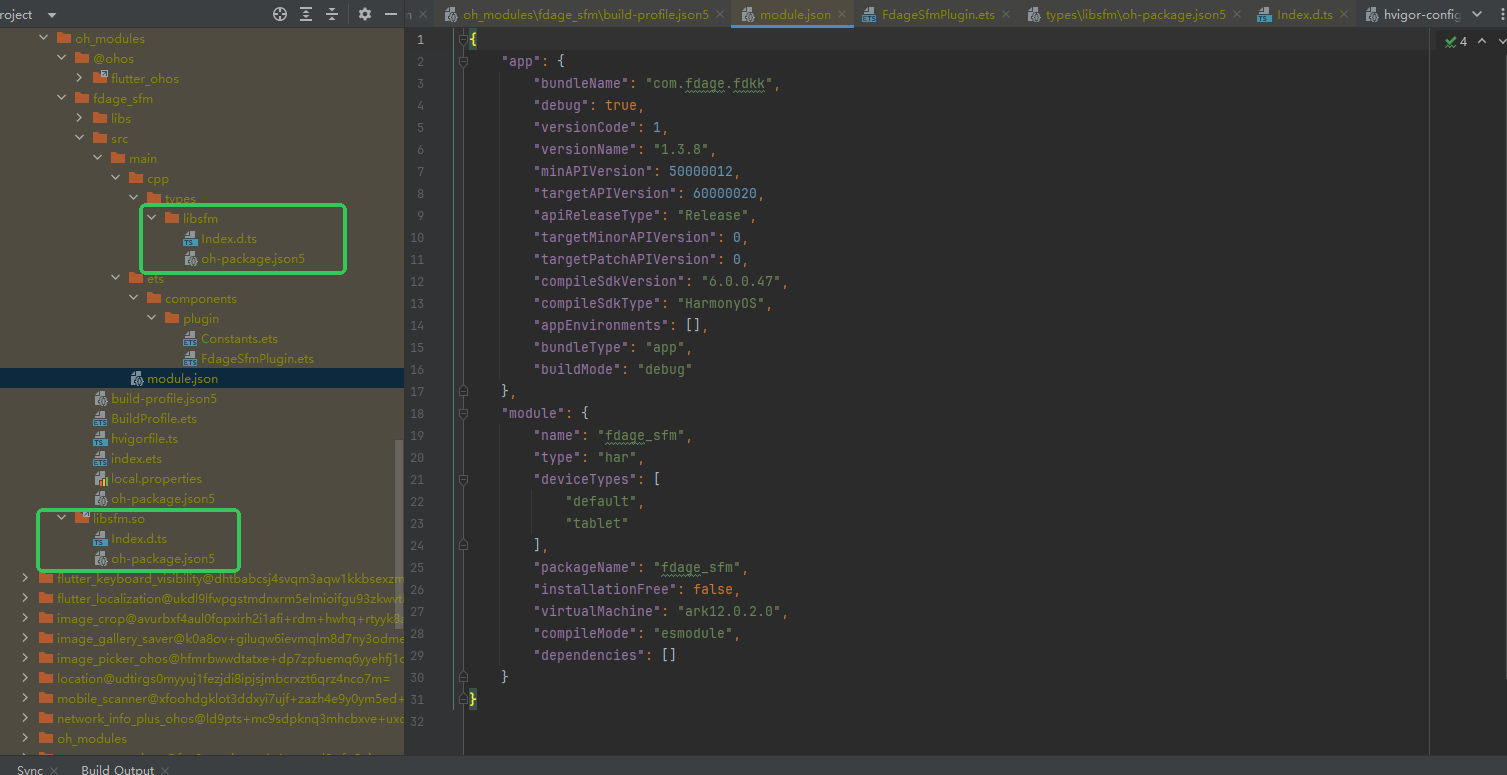This screenshot has width=1507, height=775.
Task: Jump to previous highlighted problem arrow
Action: 1482,41
